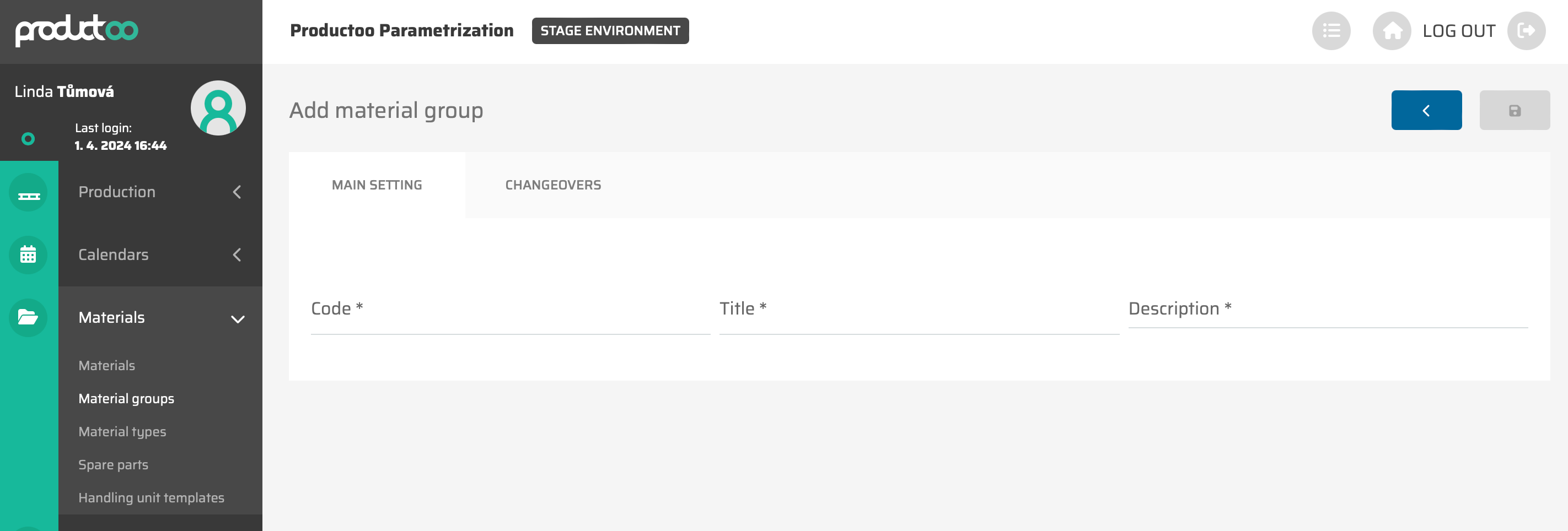Open Spare parts submenu item

[113, 465]
